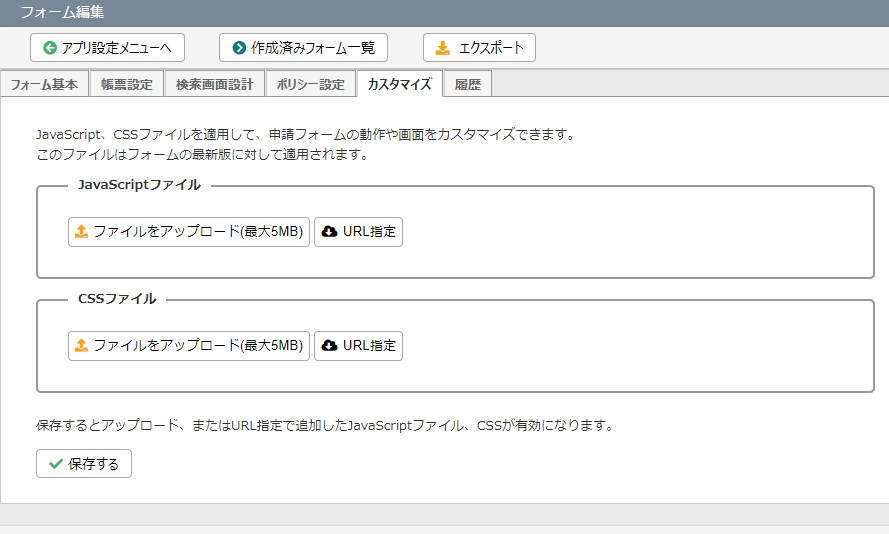Specify URL for CSSファイル
The width and height of the screenshot is (889, 534).
point(358,346)
